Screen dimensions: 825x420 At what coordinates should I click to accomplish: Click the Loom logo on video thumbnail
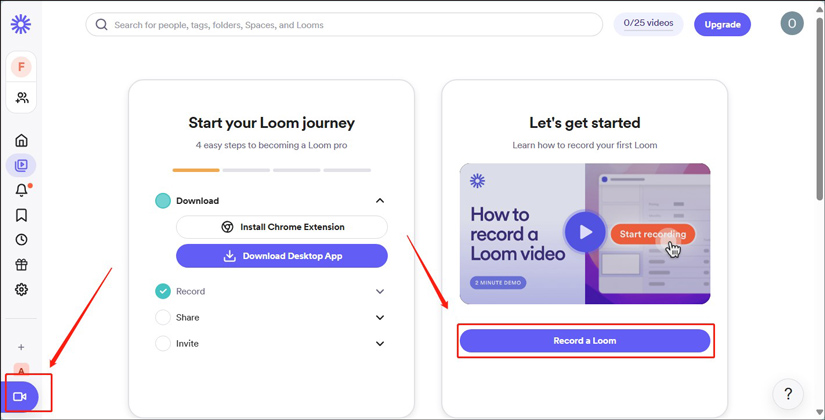(477, 181)
